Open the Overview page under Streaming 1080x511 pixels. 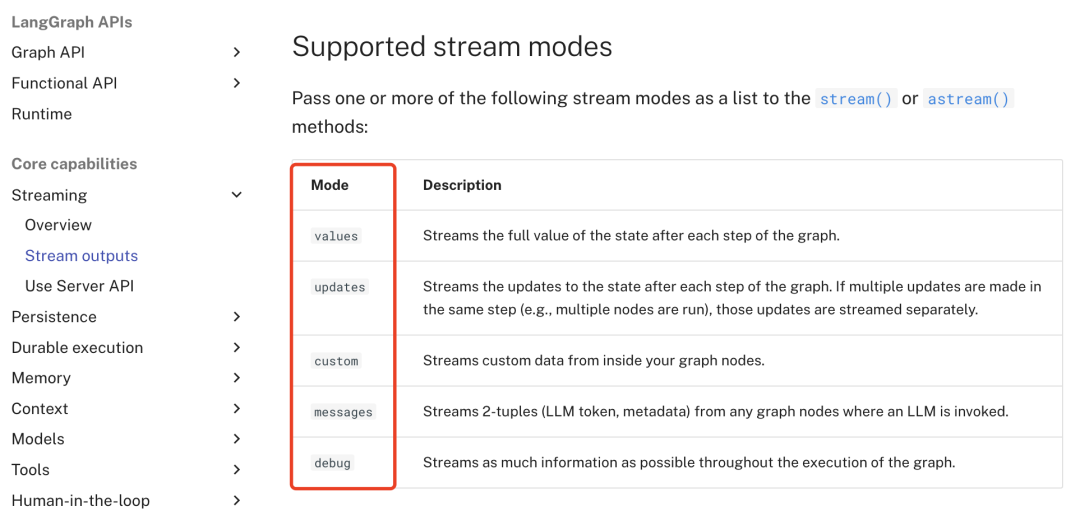58,225
